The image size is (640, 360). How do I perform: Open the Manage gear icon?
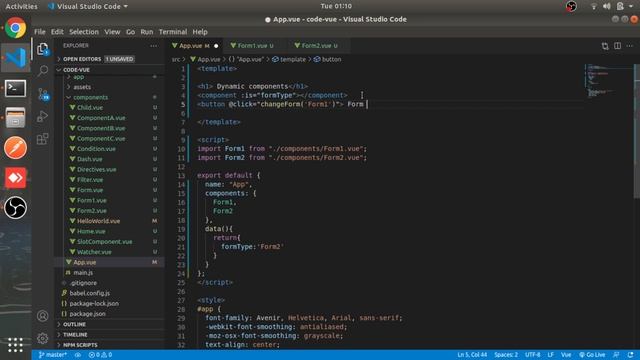click(42, 338)
